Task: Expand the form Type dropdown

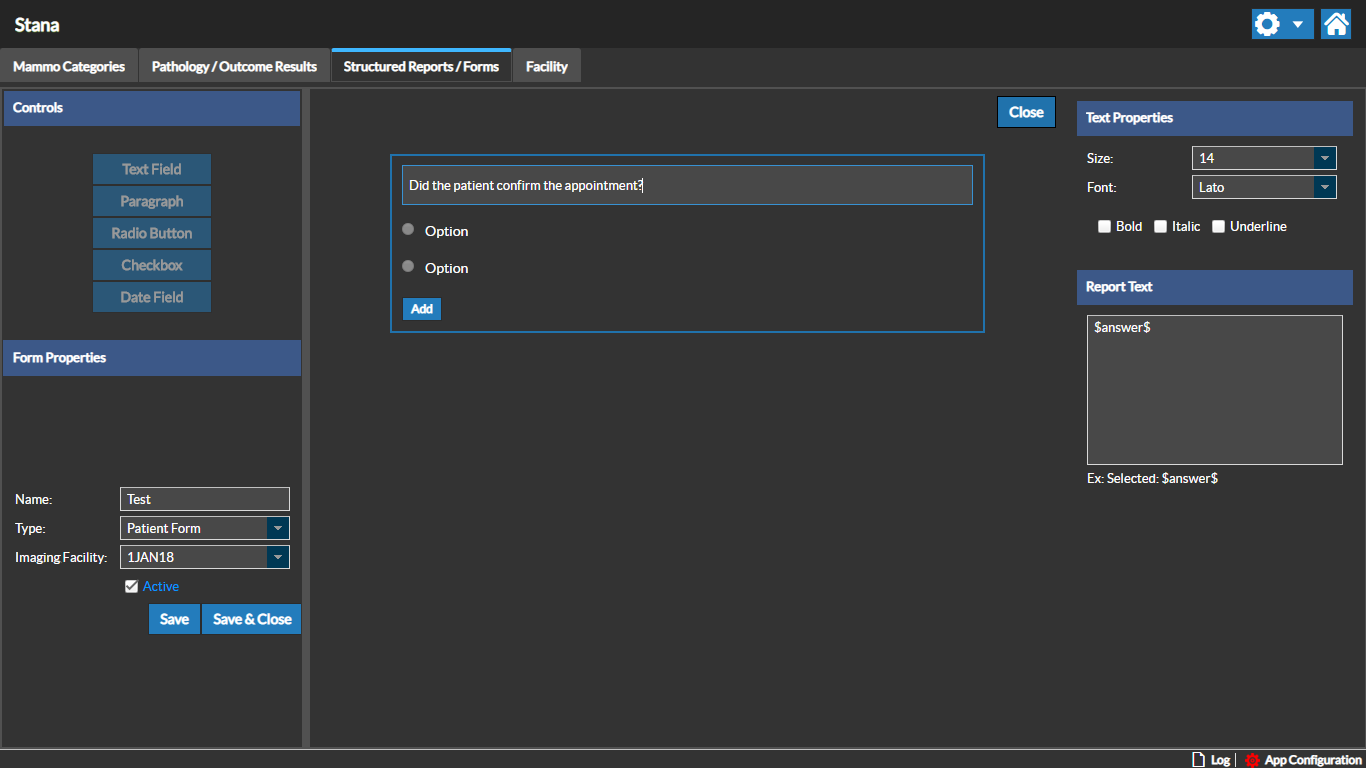Action: tap(278, 528)
